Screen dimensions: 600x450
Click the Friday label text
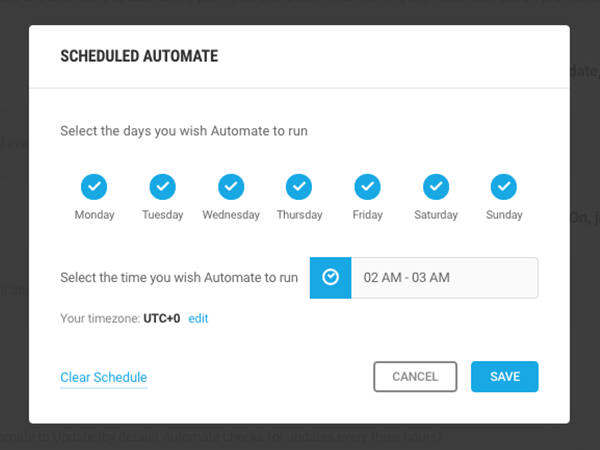coord(368,215)
